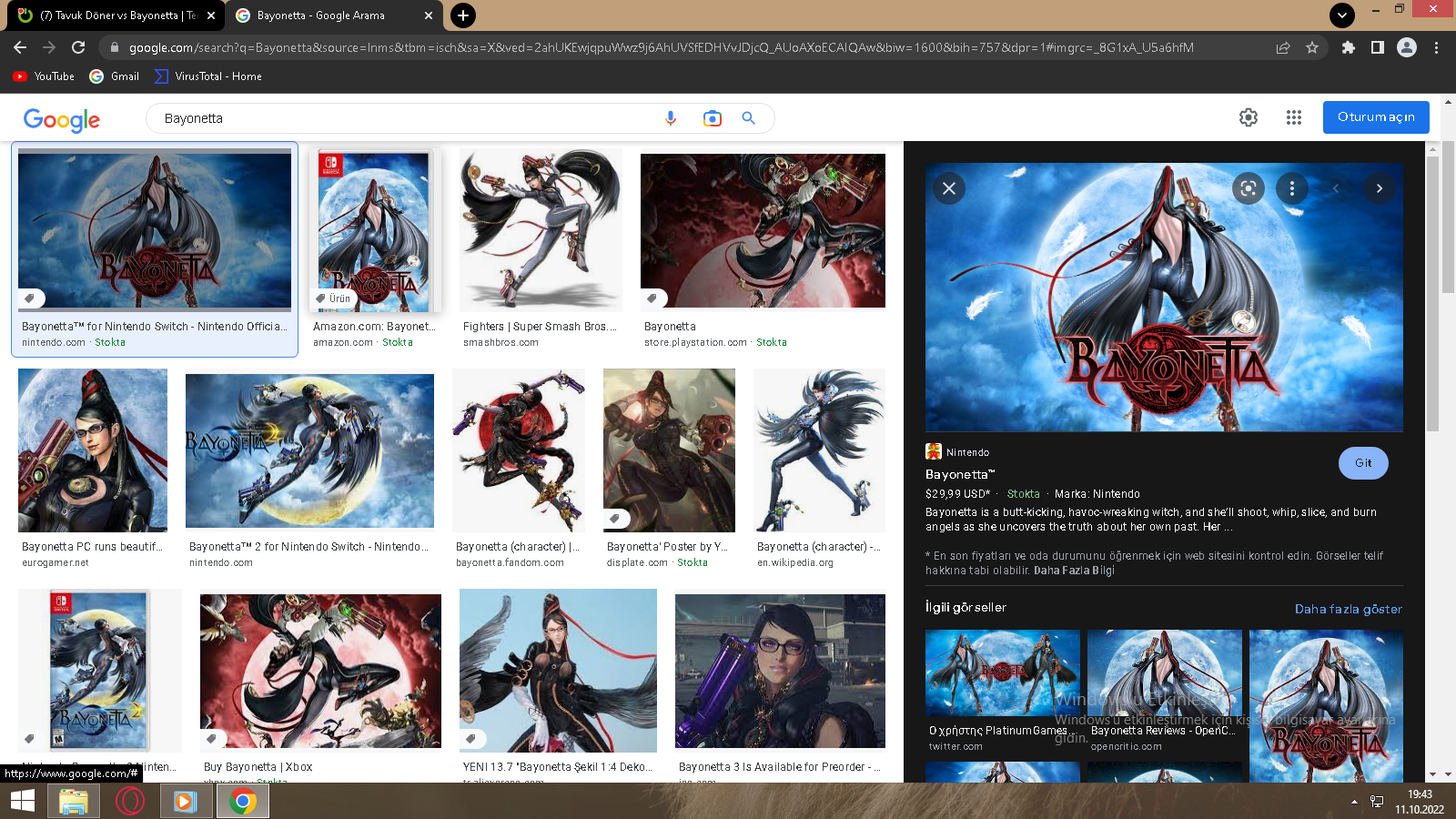Select the displate.com Bayonetta Poster thumbnail
Viewport: 1456px width, 819px height.
669,450
